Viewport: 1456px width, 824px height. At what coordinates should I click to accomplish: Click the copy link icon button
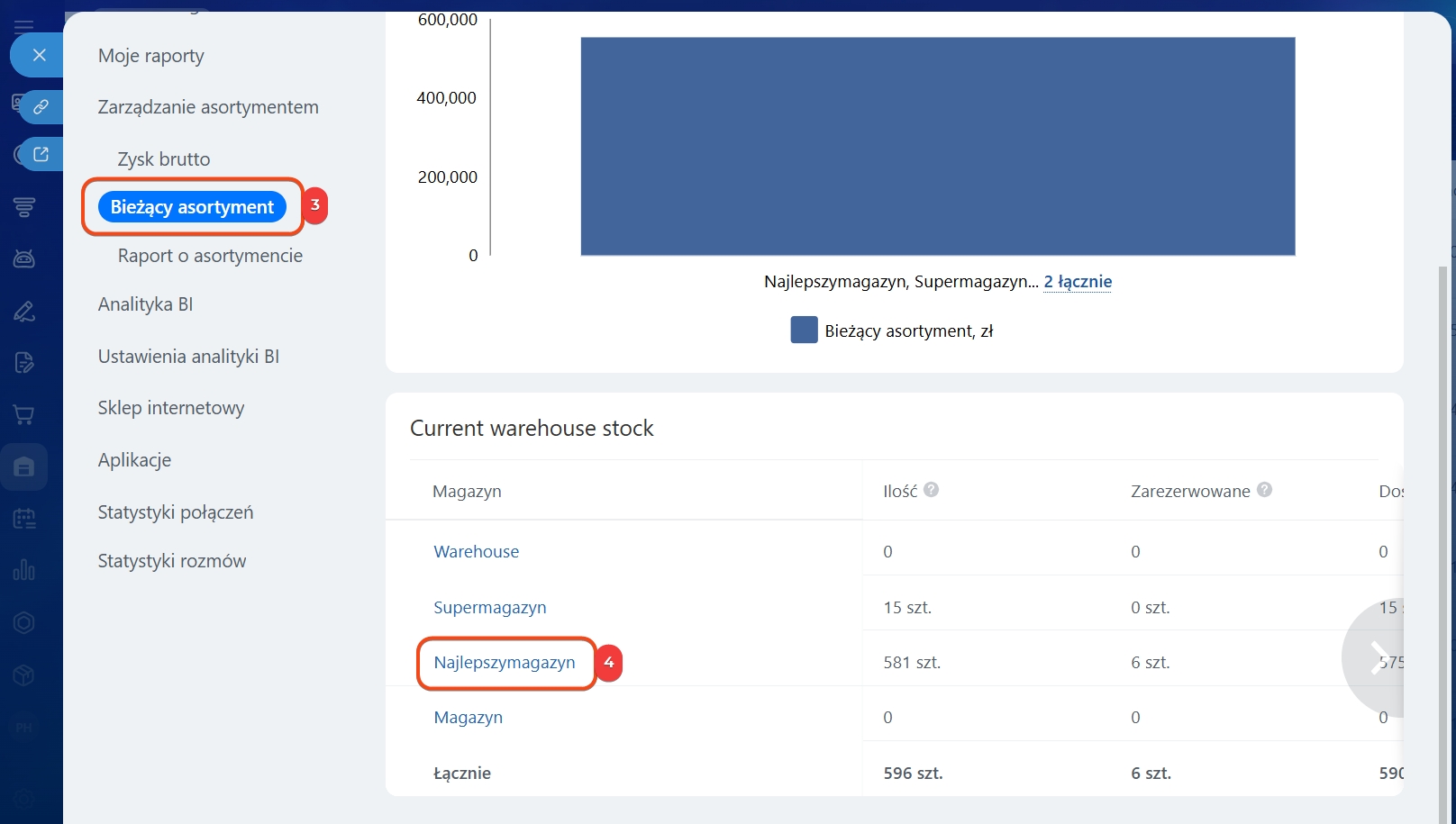pos(41,107)
